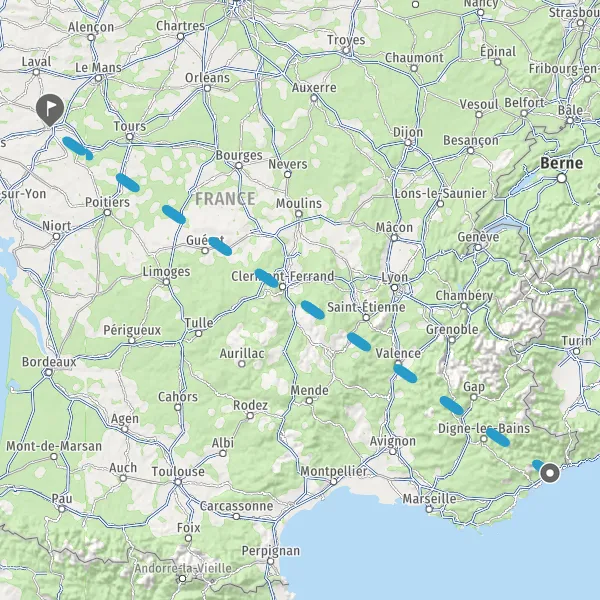Click the route dash over Clermont-Ferrand
Image resolution: width=600 pixels, height=600 pixels.
pyautogui.click(x=266, y=278)
